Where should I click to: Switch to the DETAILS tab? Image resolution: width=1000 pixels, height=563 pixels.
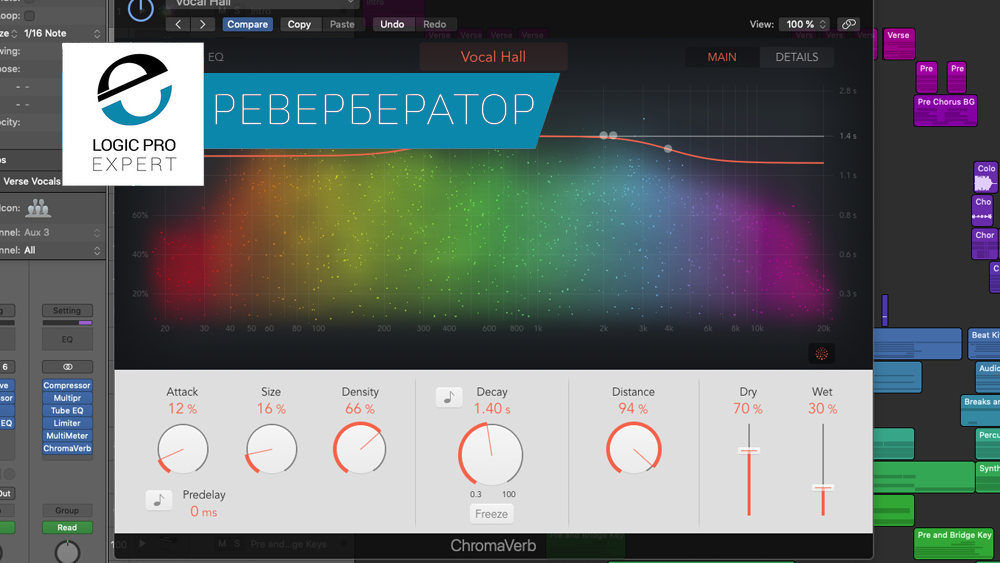(797, 57)
